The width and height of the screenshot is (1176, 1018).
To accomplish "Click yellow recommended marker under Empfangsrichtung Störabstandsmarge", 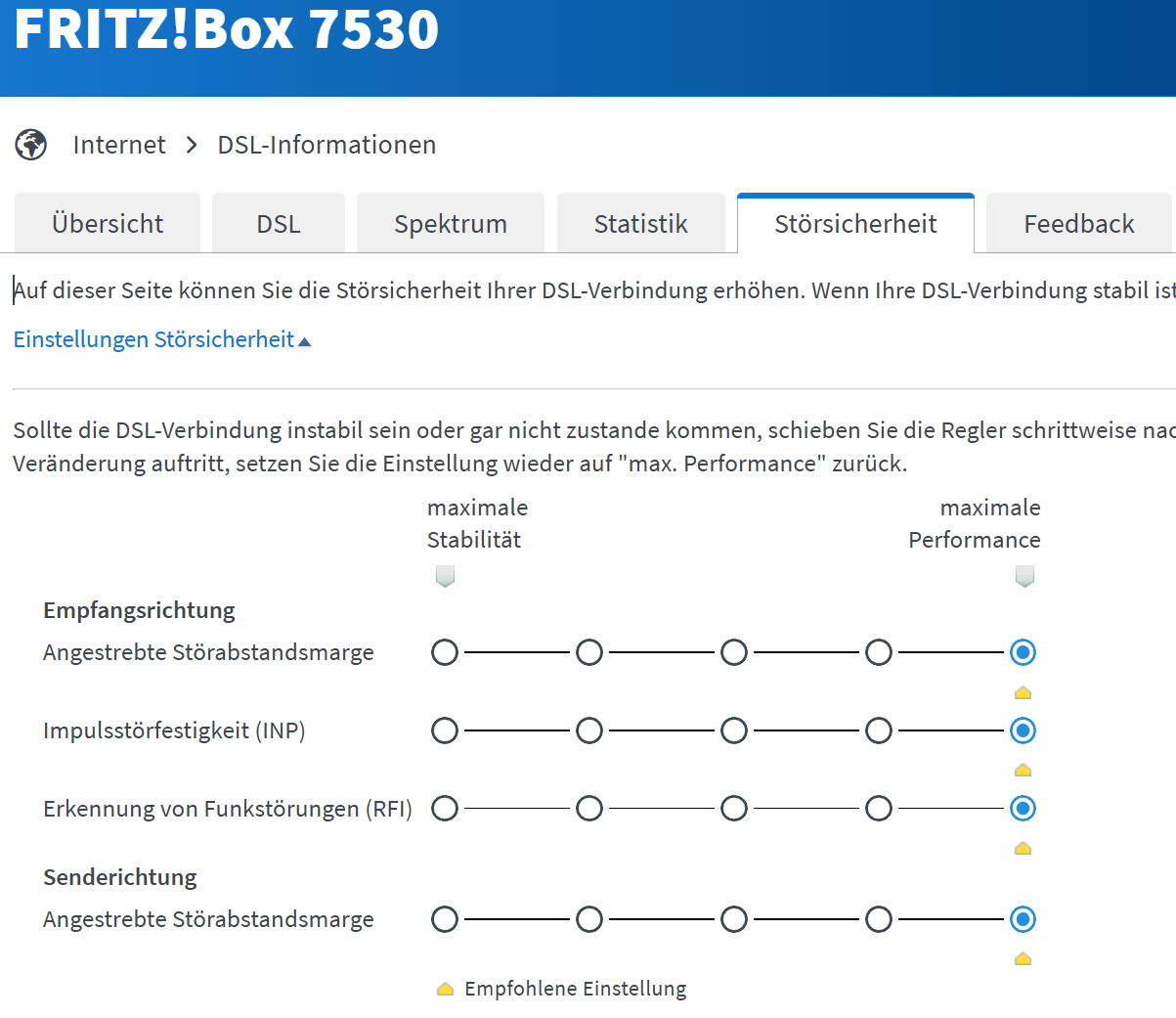I will pos(1024,692).
